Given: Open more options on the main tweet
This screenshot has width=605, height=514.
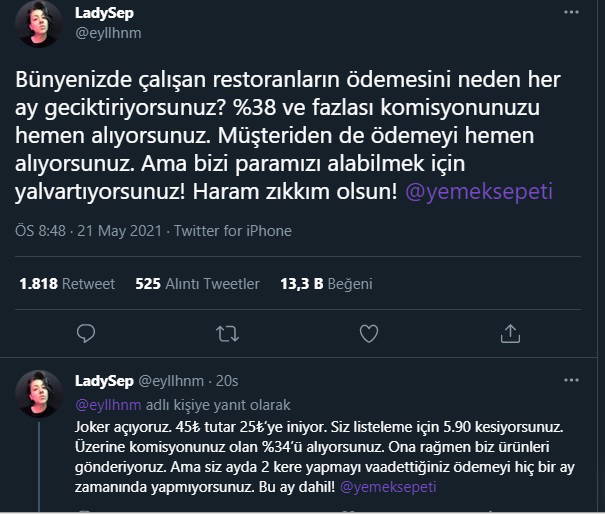Looking at the screenshot, I should [x=571, y=14].
